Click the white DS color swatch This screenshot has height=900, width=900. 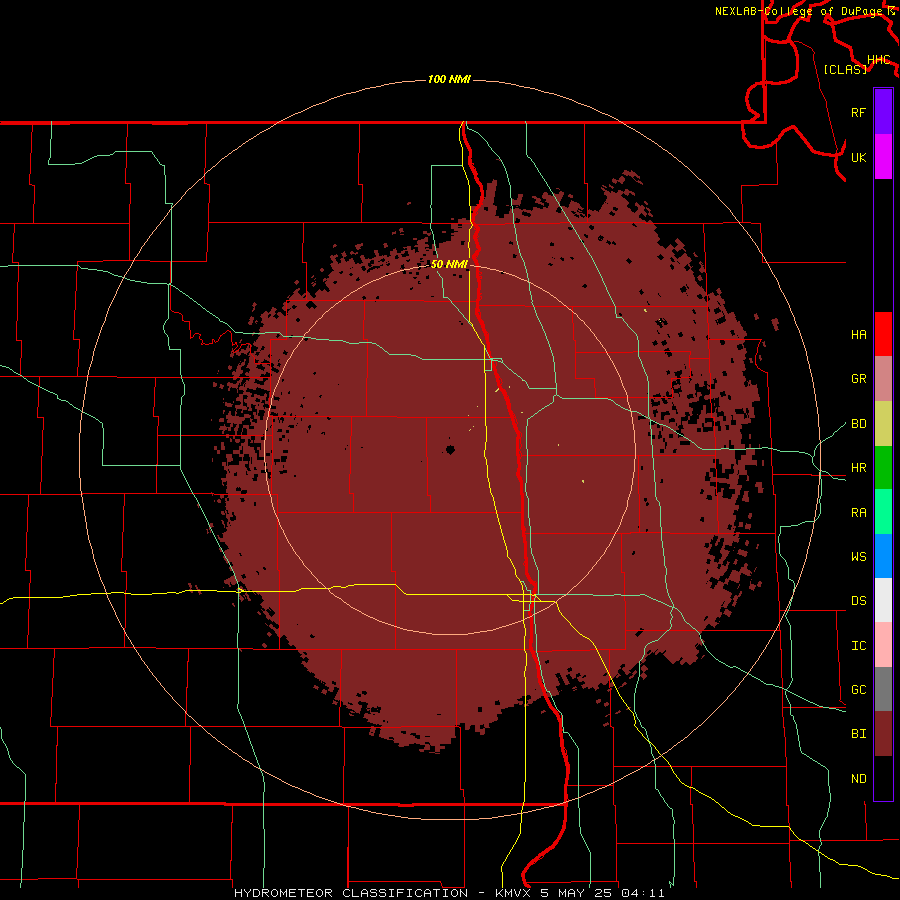(x=883, y=600)
